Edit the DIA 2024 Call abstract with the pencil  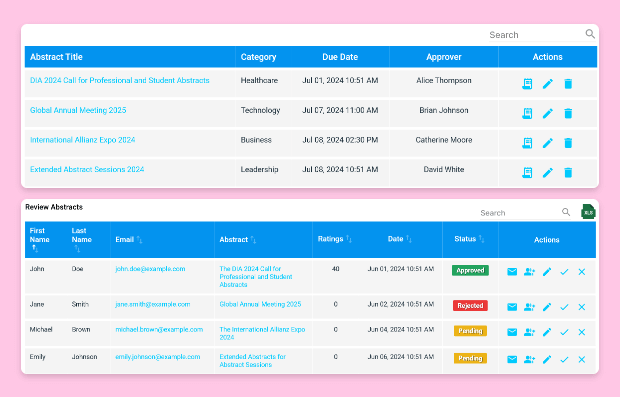(548, 83)
